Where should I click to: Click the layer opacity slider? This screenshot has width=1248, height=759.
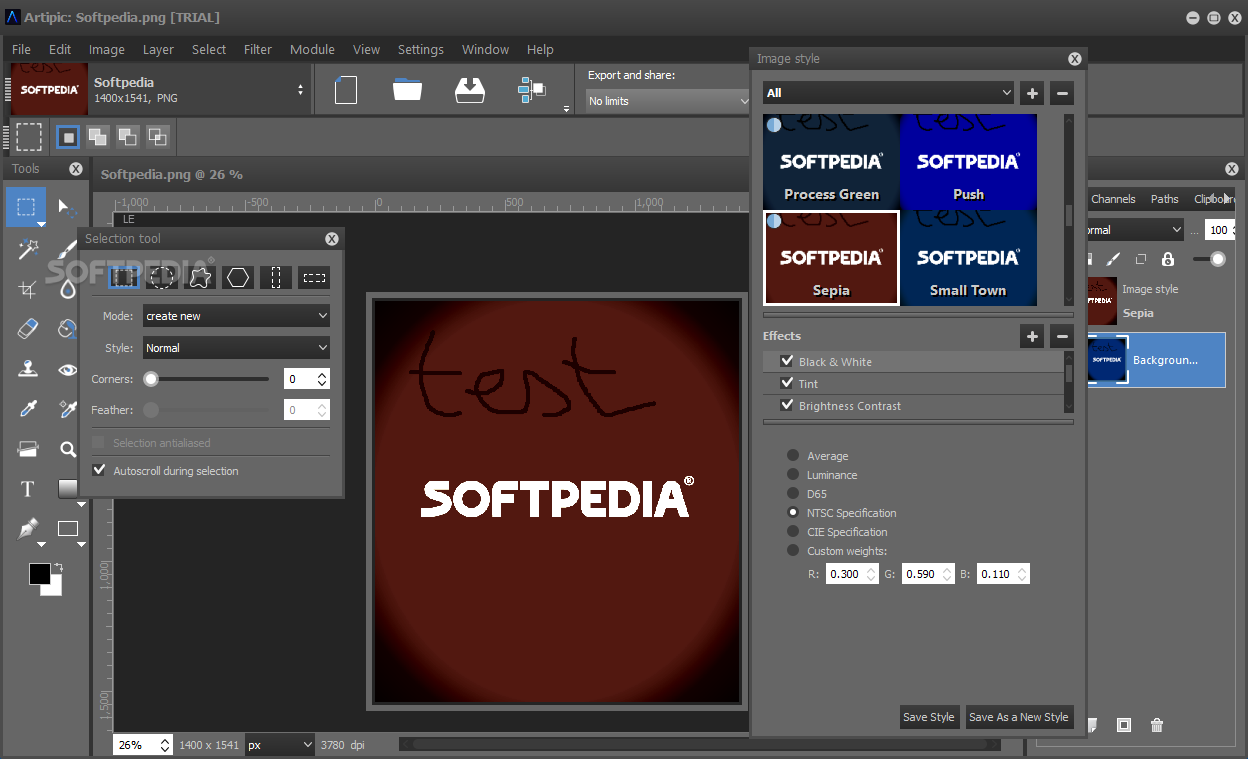1210,259
